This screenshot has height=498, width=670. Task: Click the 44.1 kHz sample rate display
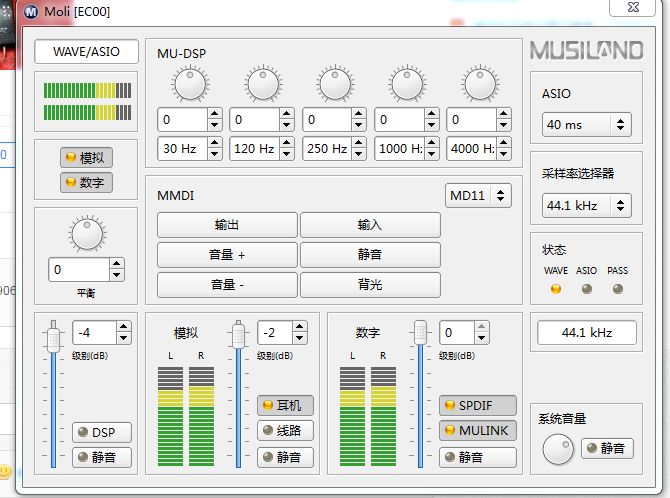click(586, 333)
